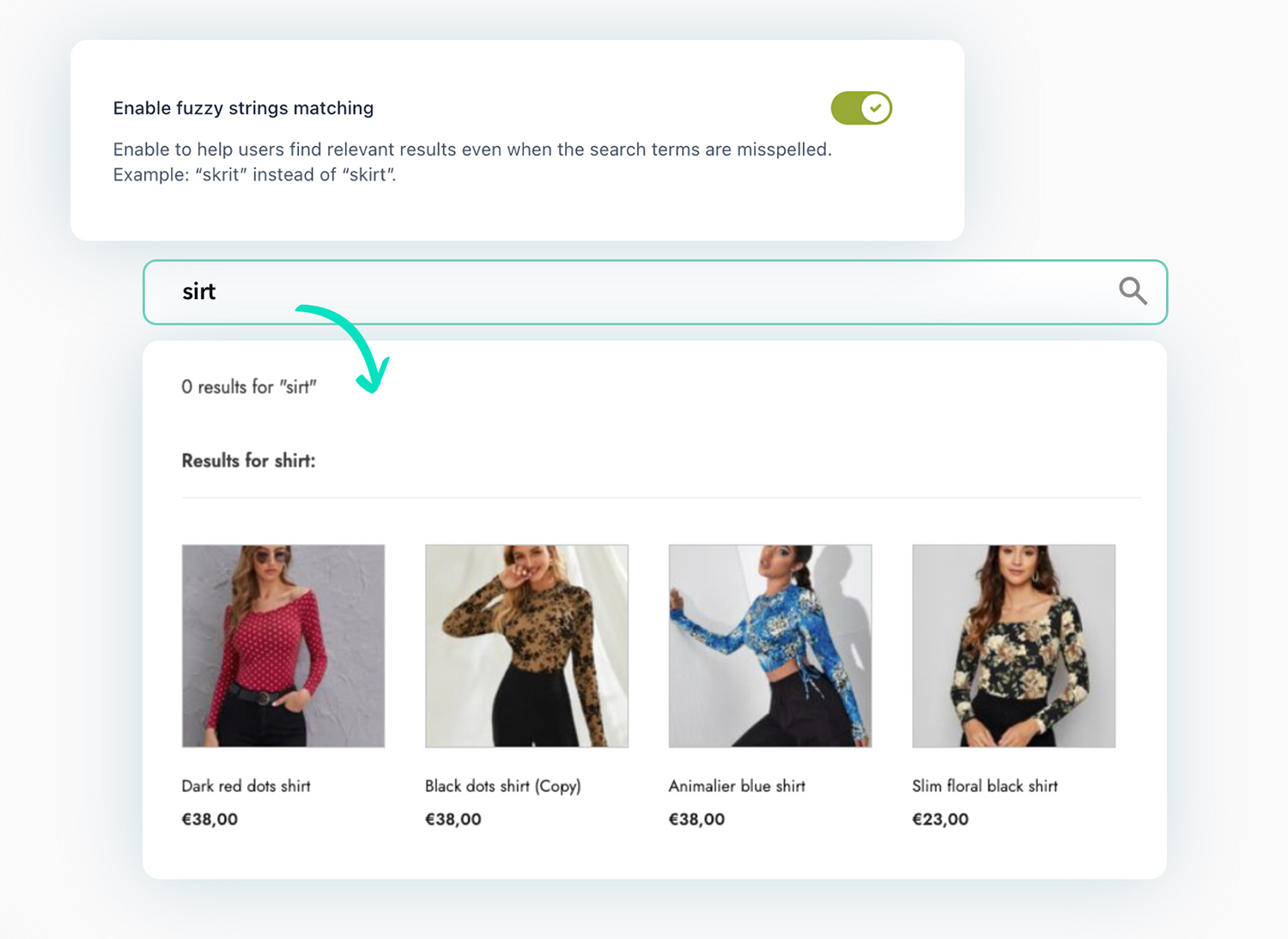Screen dimensions: 1288x939
Task: Click the Slim floral black shirt title
Action: [985, 785]
